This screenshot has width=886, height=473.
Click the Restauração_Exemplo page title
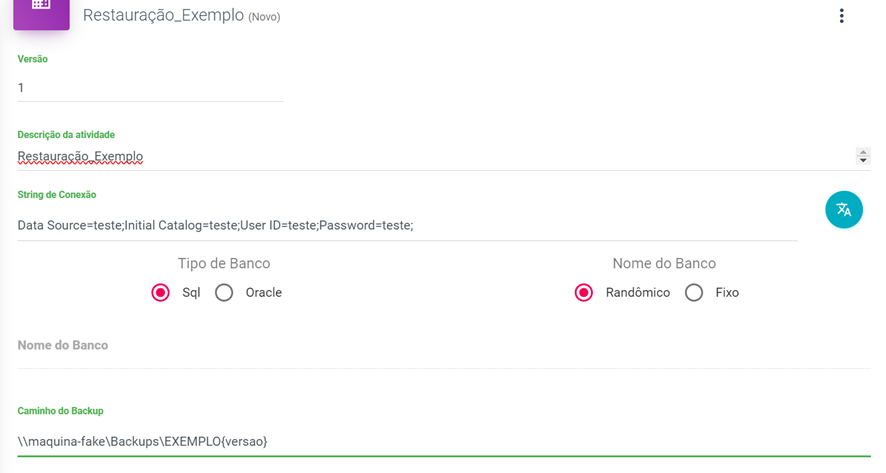coord(163,16)
